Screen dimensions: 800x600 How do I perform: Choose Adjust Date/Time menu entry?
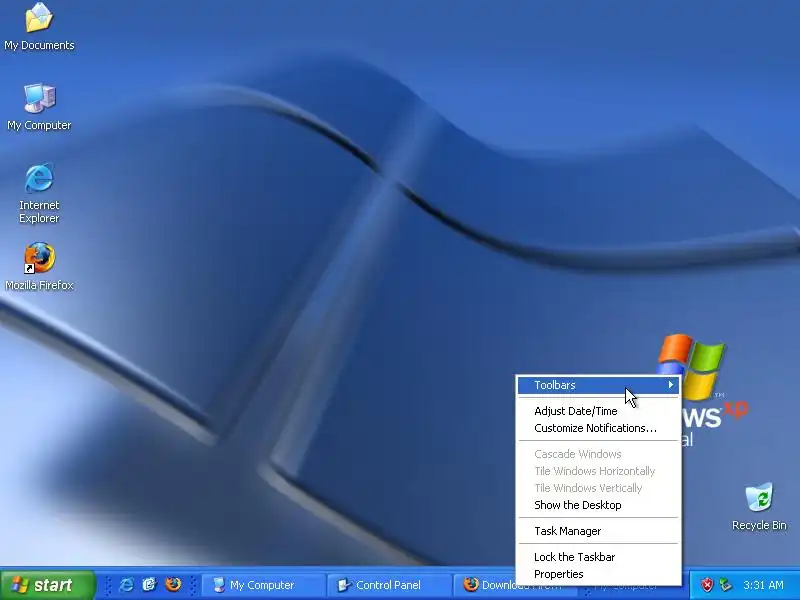tap(598, 411)
